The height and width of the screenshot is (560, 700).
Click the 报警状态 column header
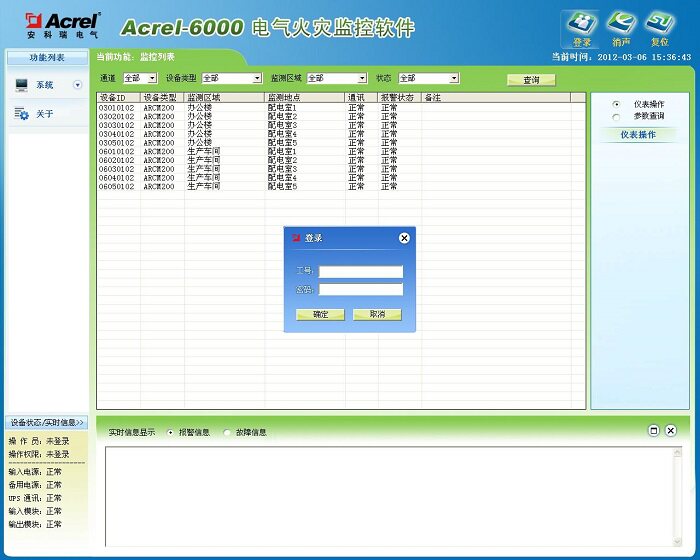[400, 98]
